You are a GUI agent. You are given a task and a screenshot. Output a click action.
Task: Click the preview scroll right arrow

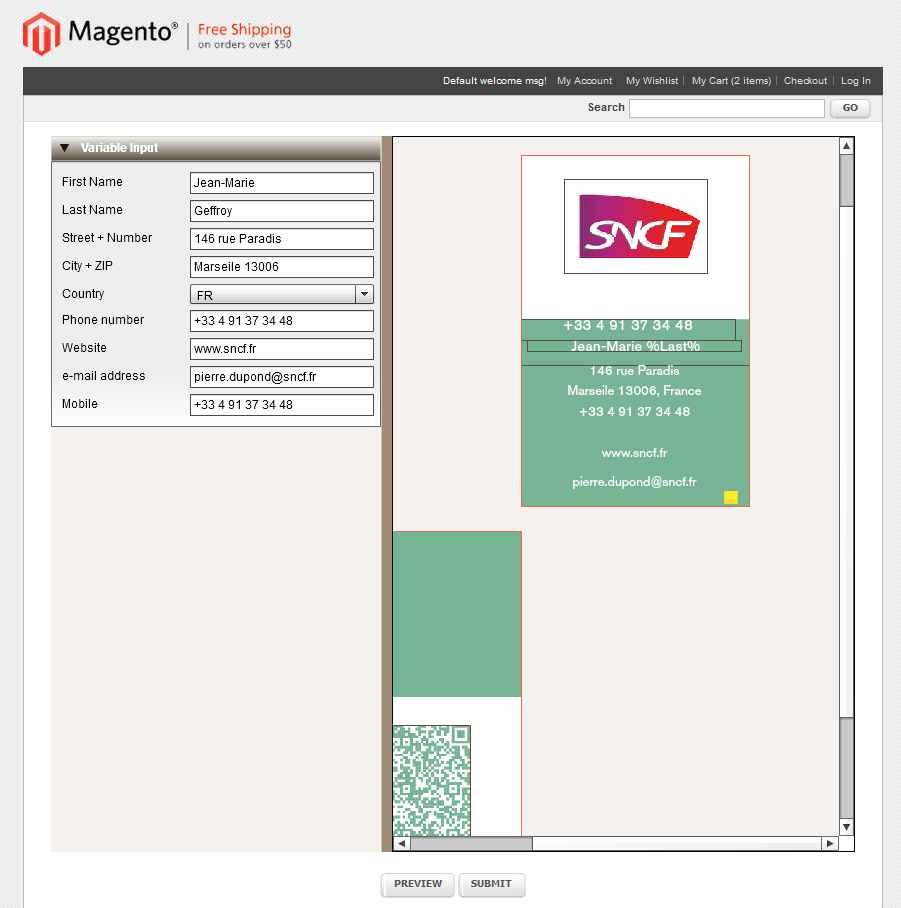(830, 844)
